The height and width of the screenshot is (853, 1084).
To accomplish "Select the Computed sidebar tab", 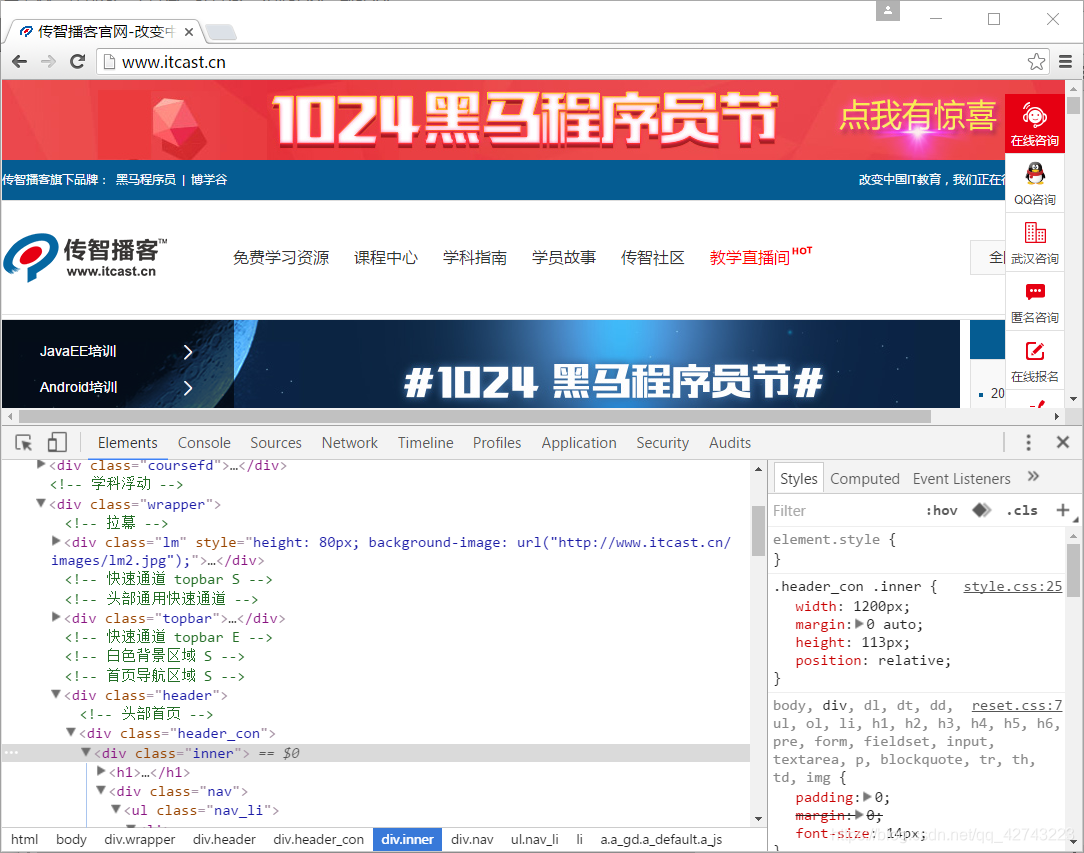I will tap(864, 478).
